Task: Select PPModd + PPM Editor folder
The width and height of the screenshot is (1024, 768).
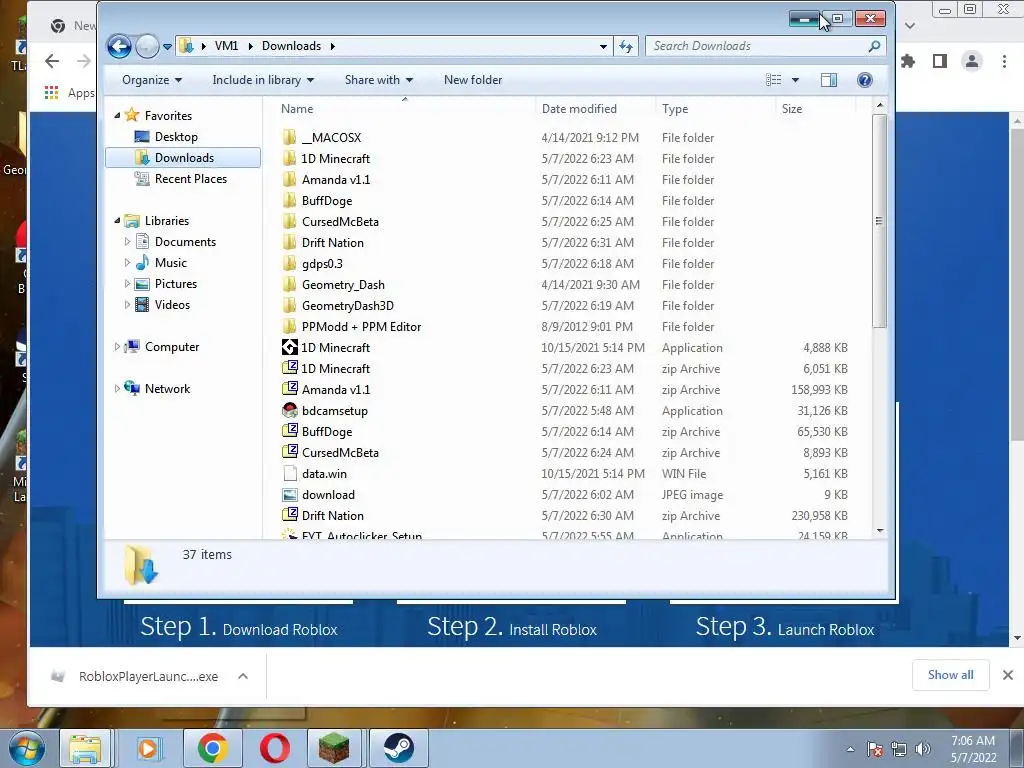Action: click(361, 327)
